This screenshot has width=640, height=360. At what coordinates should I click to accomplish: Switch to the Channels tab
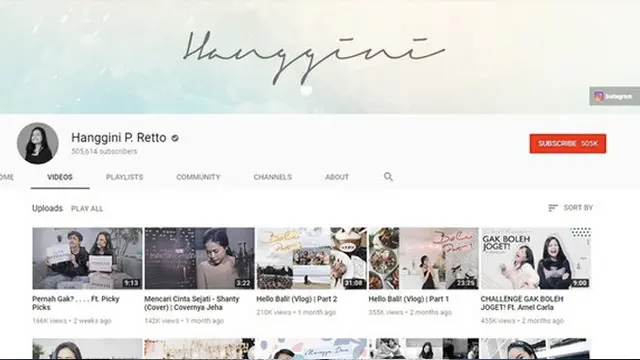(273, 177)
